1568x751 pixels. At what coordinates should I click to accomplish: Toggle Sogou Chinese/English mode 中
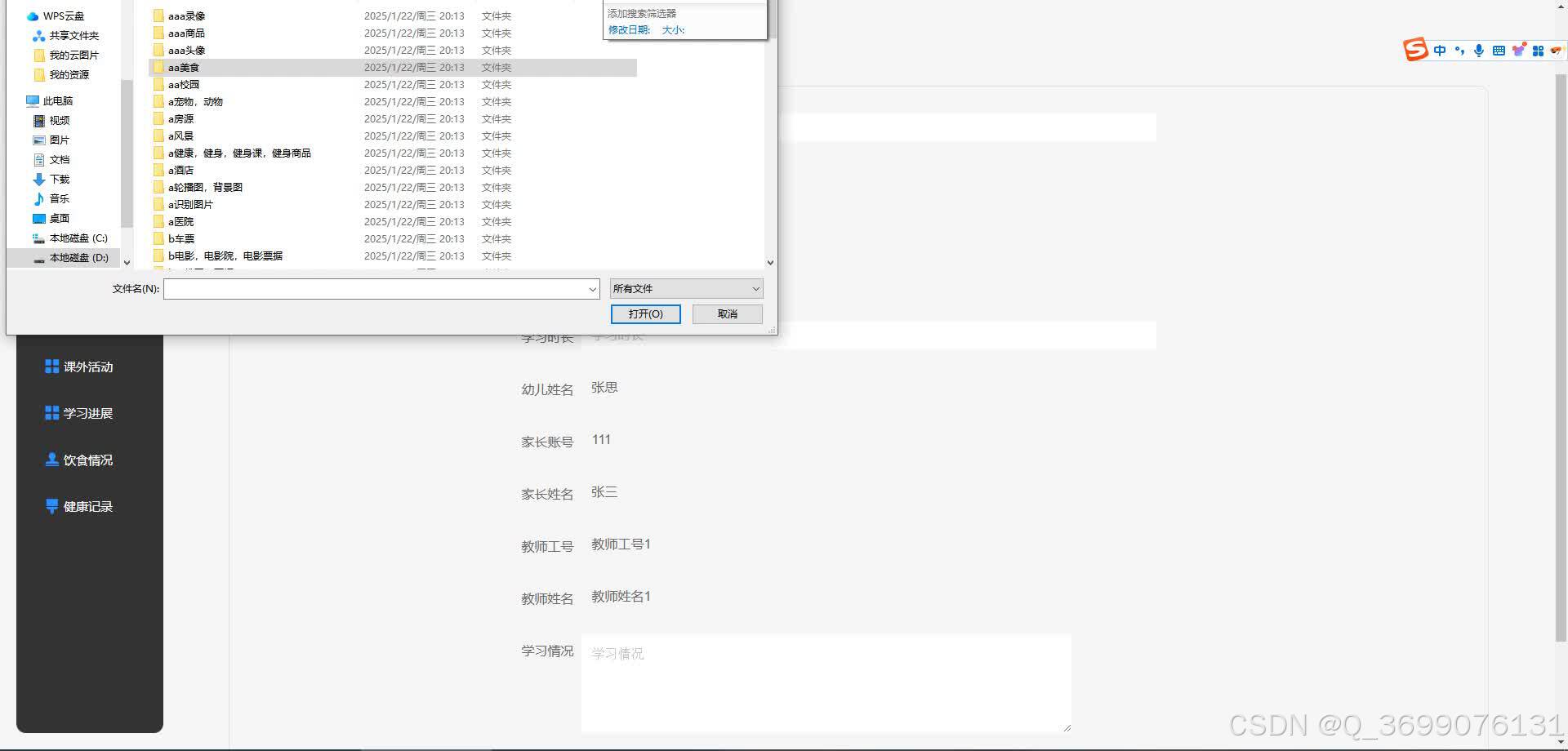point(1440,51)
